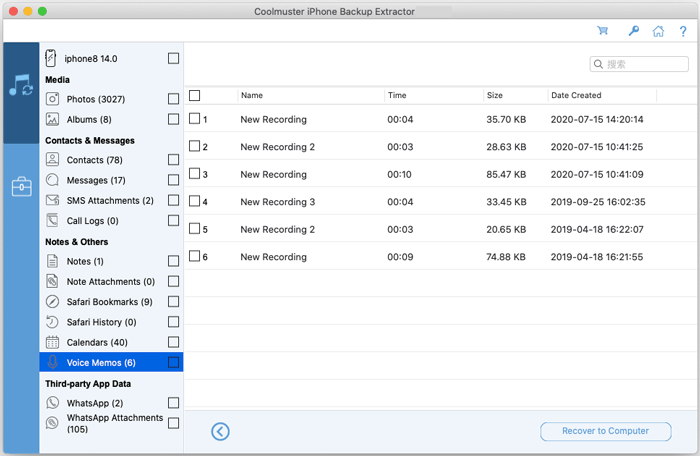This screenshot has height=456, width=700.
Task: Check the iphone8 14.0 device checkbox
Action: click(x=173, y=59)
